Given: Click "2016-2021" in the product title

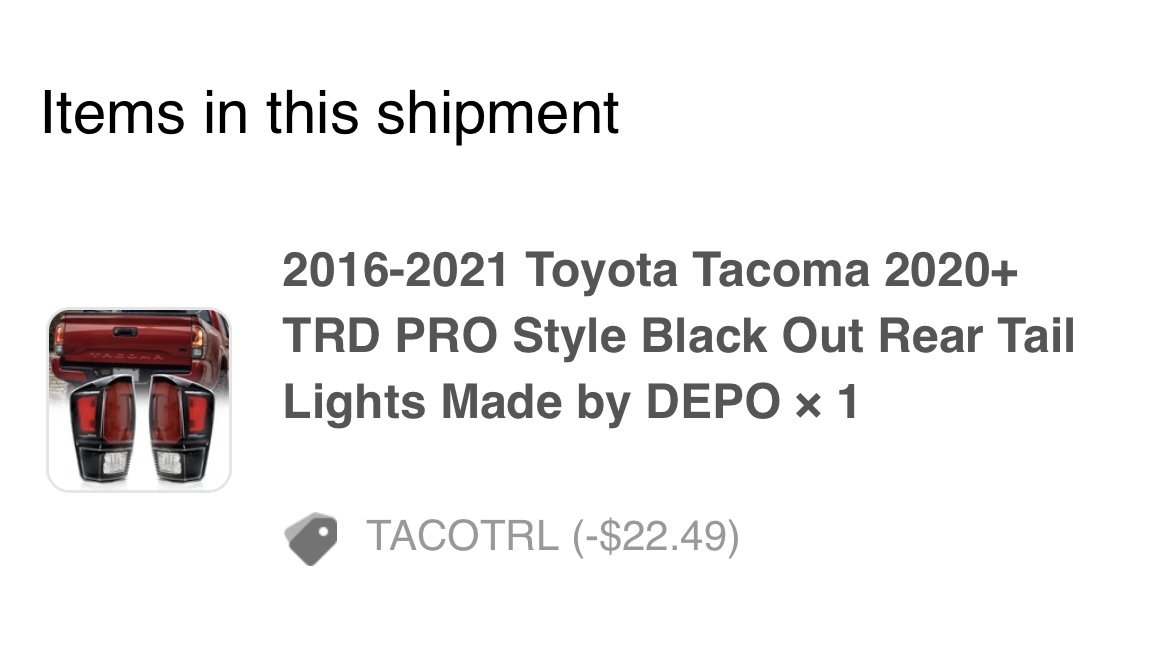Looking at the screenshot, I should pyautogui.click(x=395, y=270).
